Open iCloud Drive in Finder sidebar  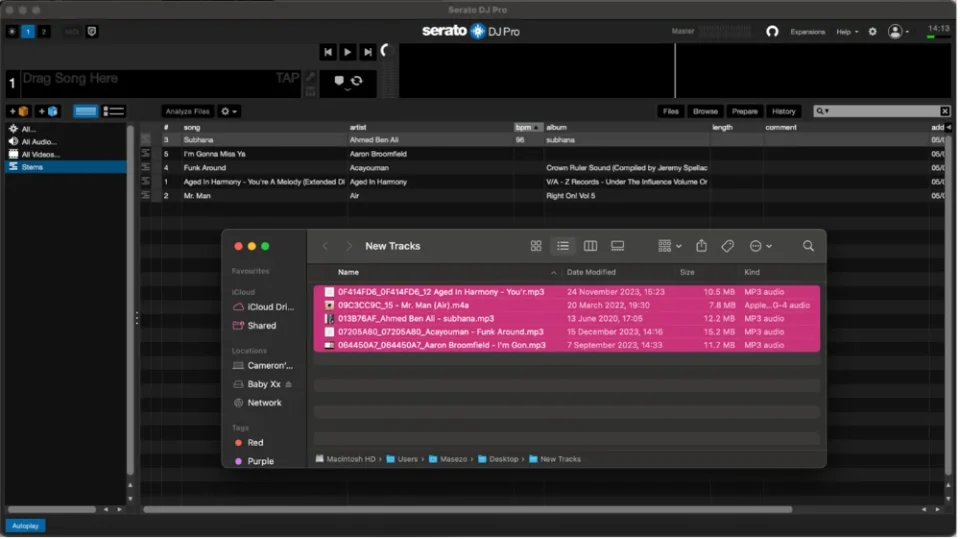[x=264, y=307]
